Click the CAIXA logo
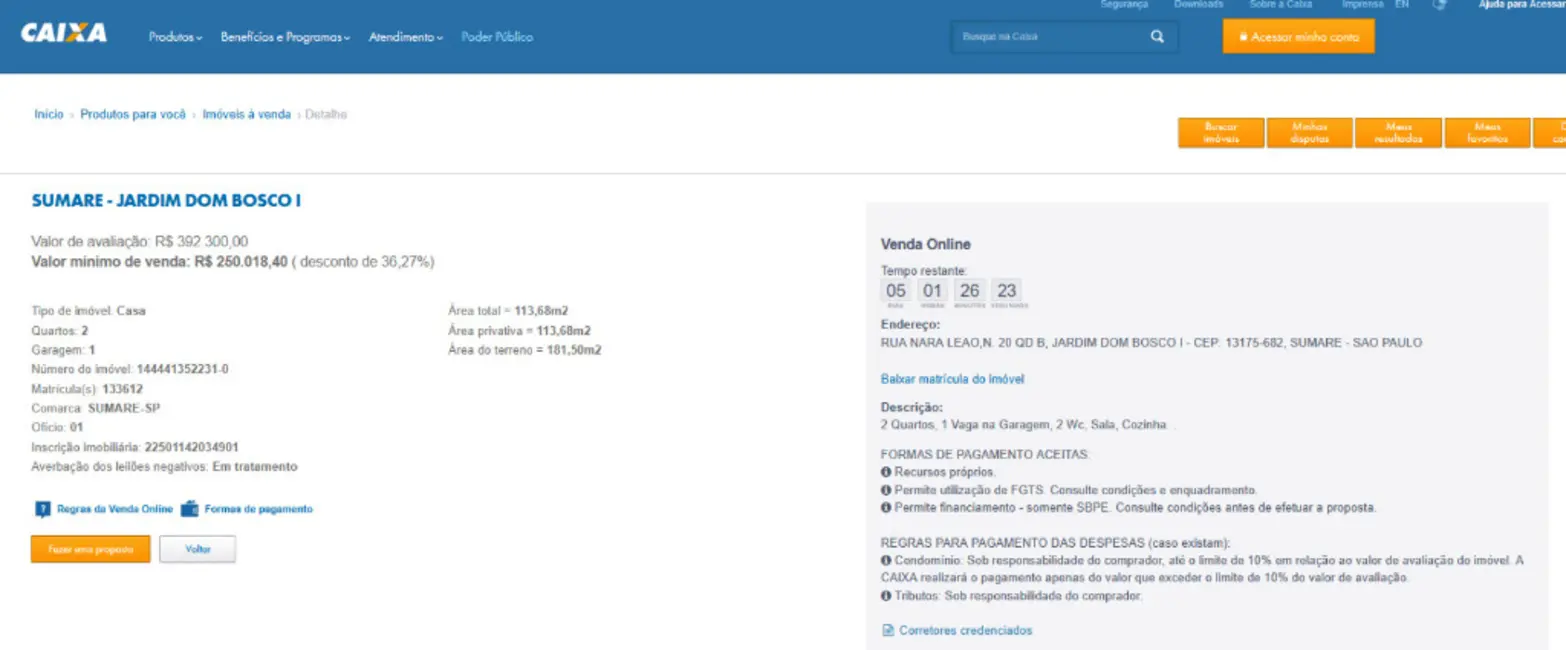The width and height of the screenshot is (1566, 650). 63,33
